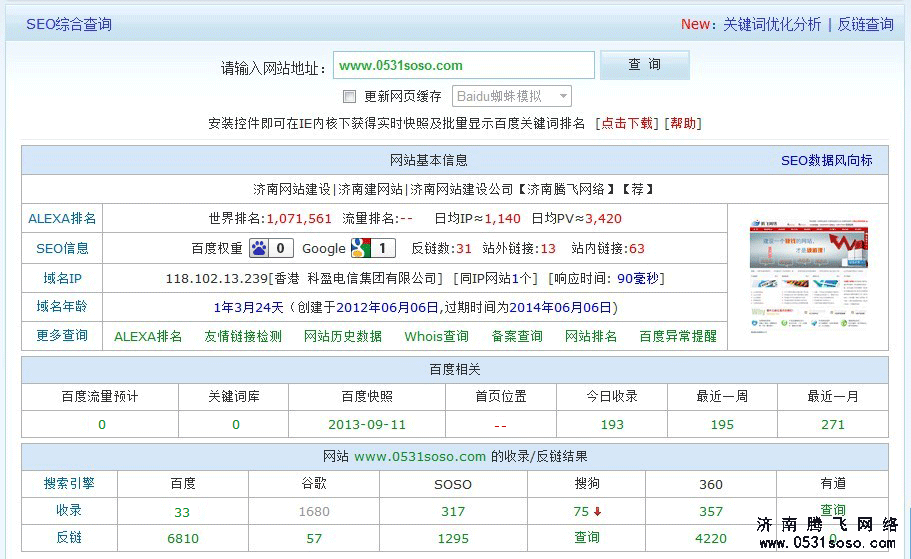Click 最近一周 value 195

pyautogui.click(x=722, y=425)
